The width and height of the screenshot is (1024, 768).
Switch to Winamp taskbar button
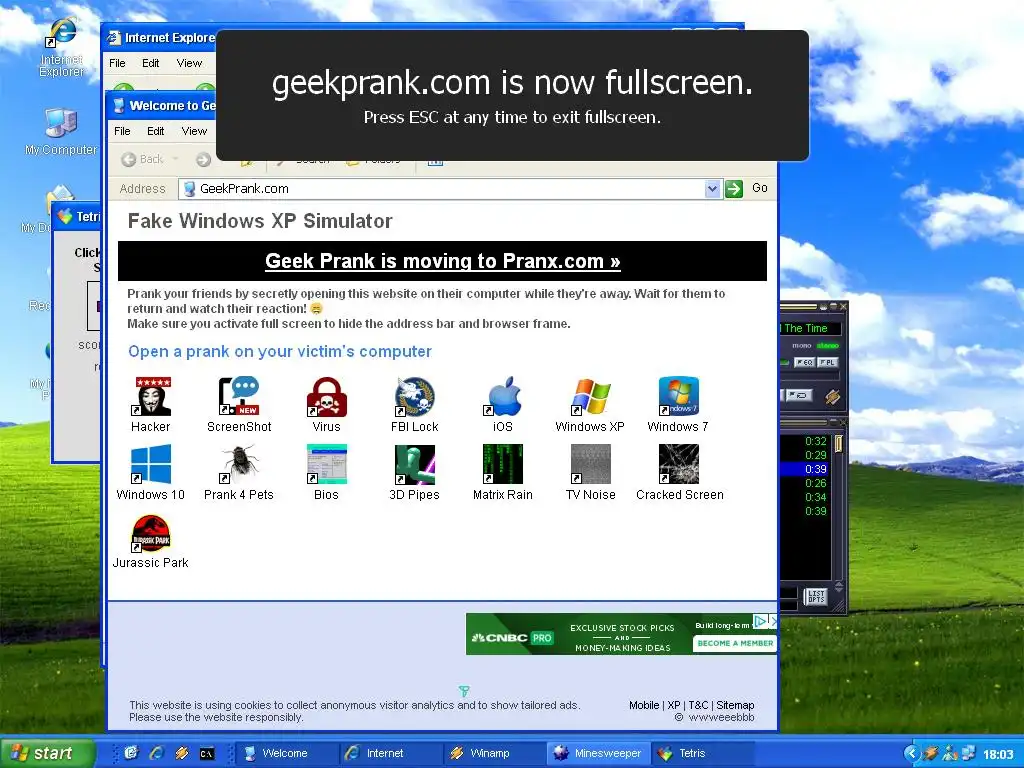click(x=494, y=753)
